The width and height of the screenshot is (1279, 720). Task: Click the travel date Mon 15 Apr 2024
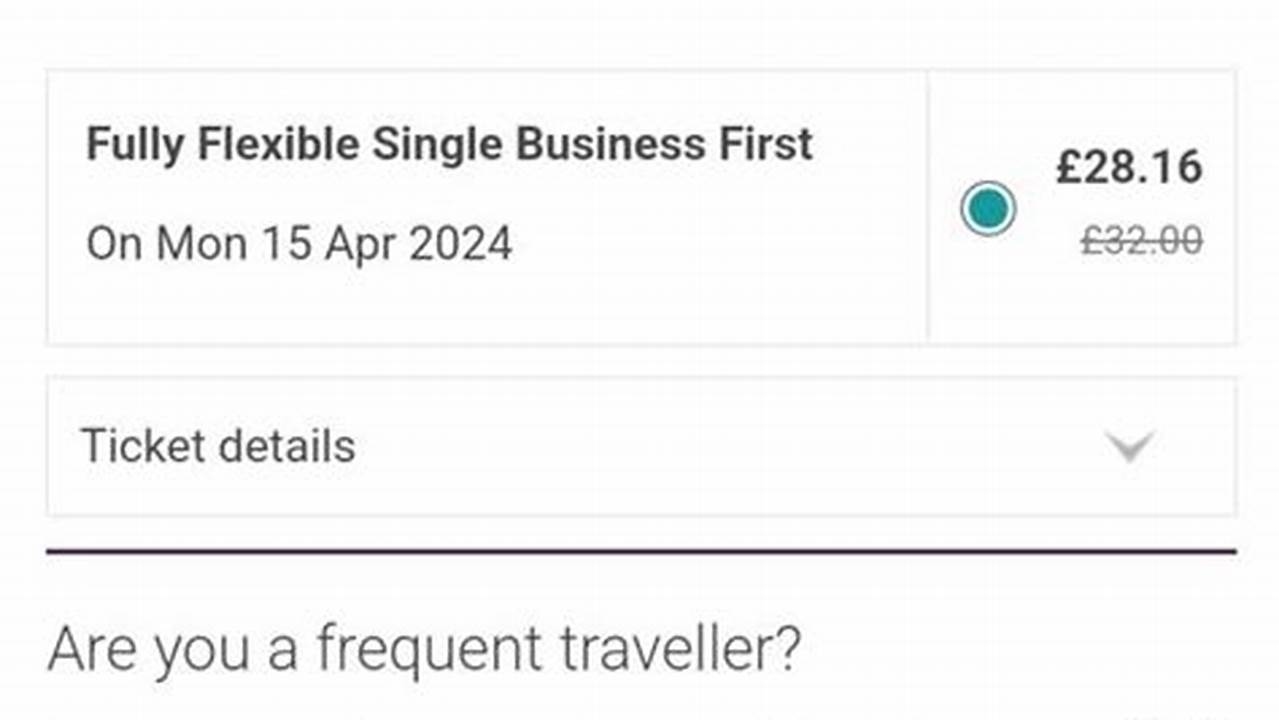tap(299, 242)
